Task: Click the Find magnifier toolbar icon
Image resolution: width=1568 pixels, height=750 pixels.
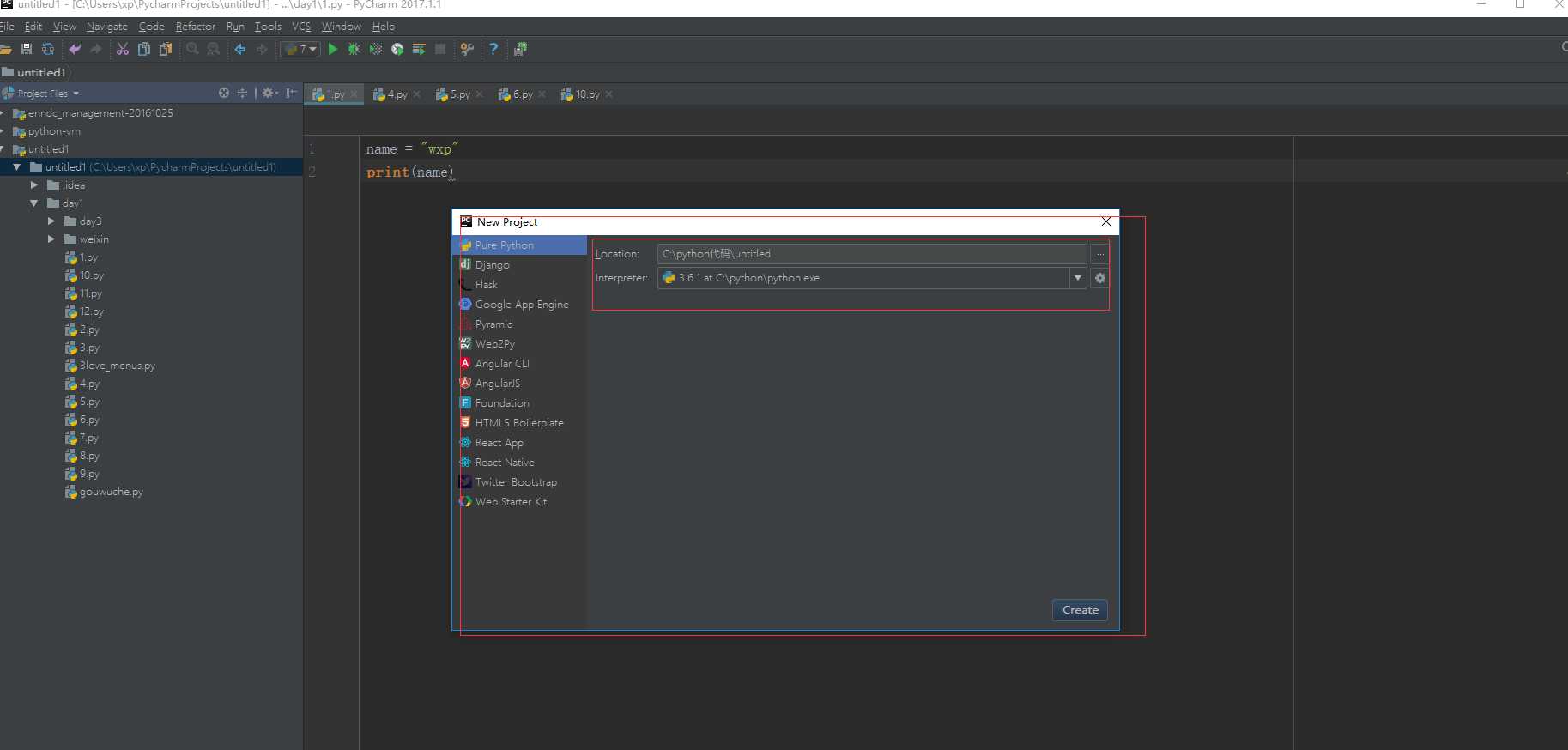Action: point(192,50)
